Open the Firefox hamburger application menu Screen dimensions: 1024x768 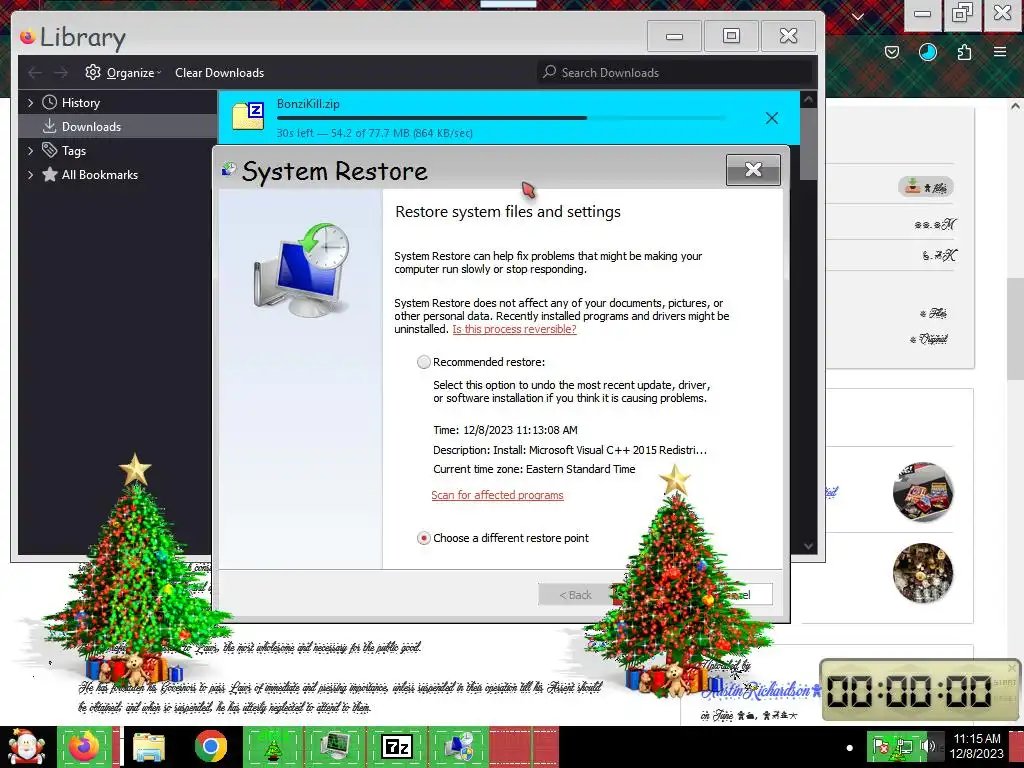pos(999,52)
